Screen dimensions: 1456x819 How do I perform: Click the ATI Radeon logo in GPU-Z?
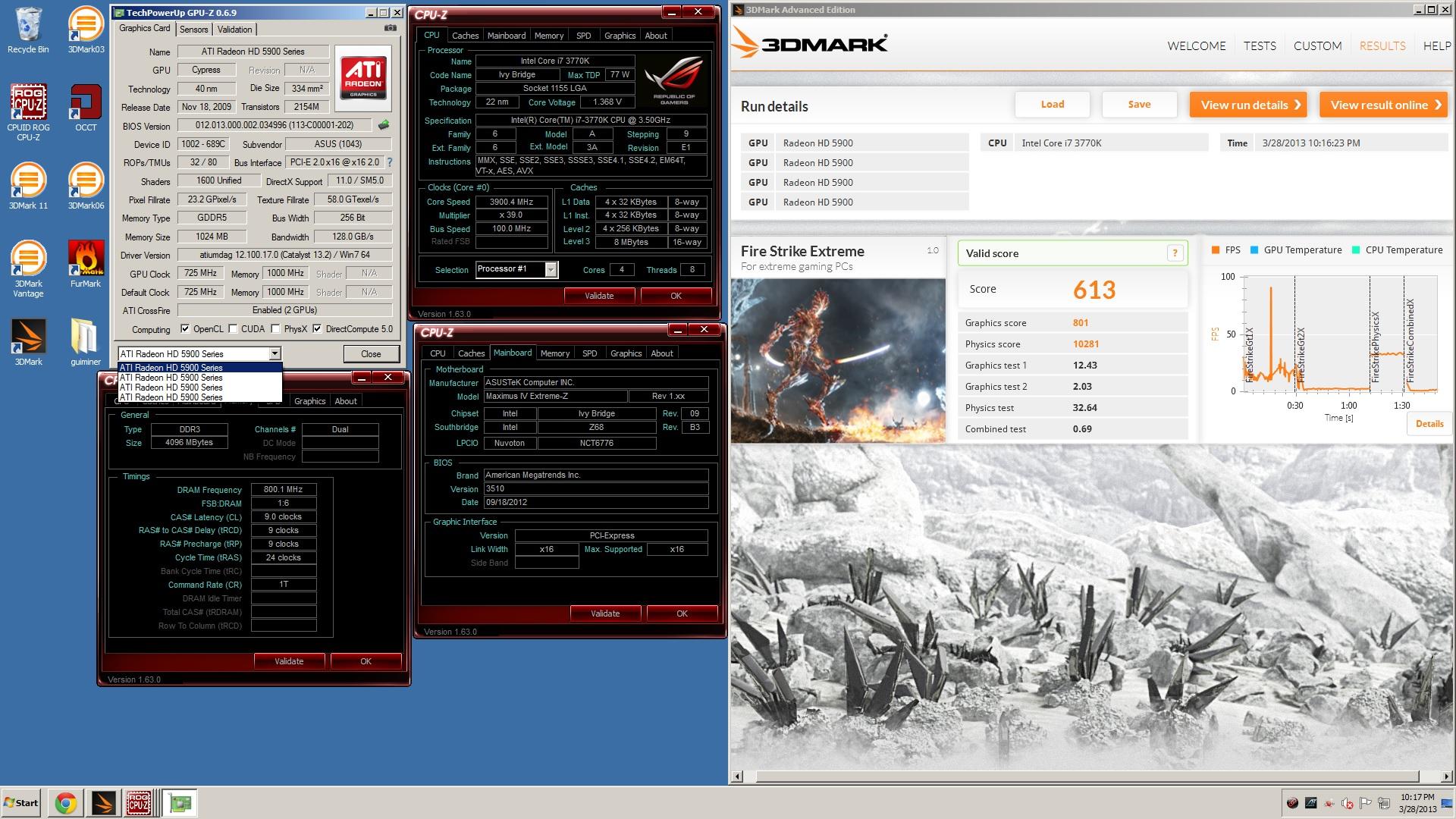(x=363, y=78)
